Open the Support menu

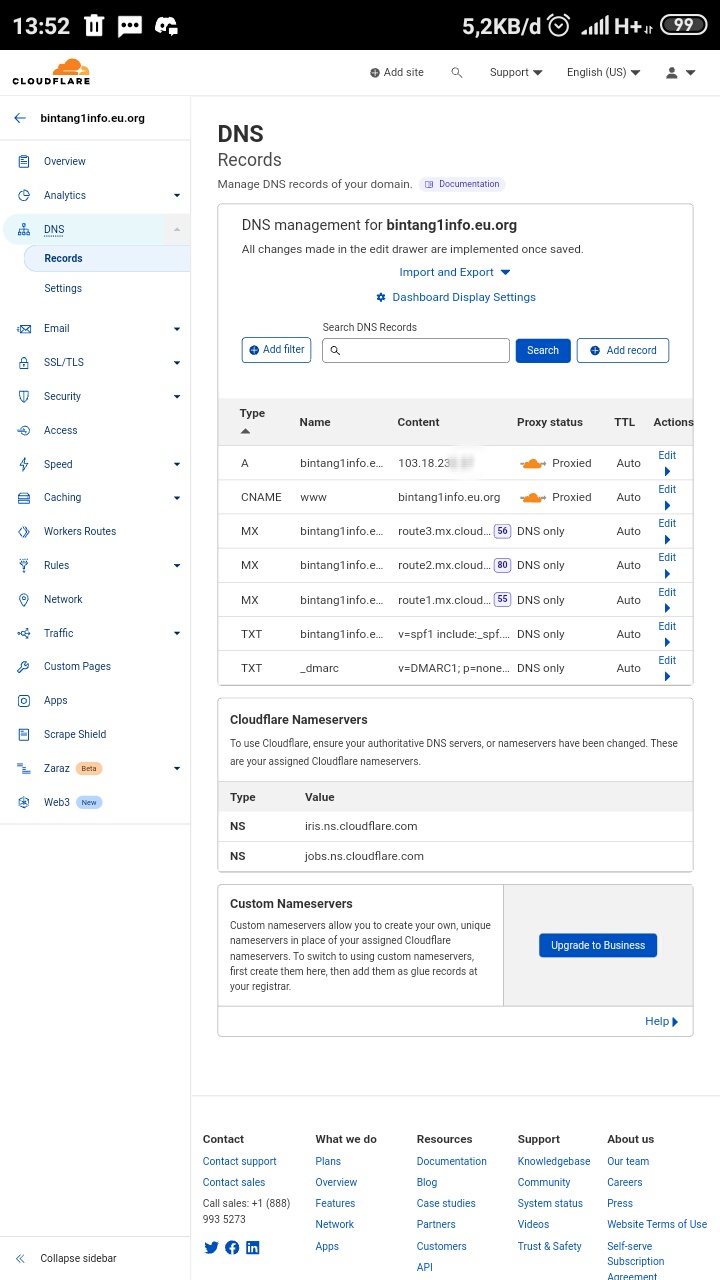click(x=516, y=73)
